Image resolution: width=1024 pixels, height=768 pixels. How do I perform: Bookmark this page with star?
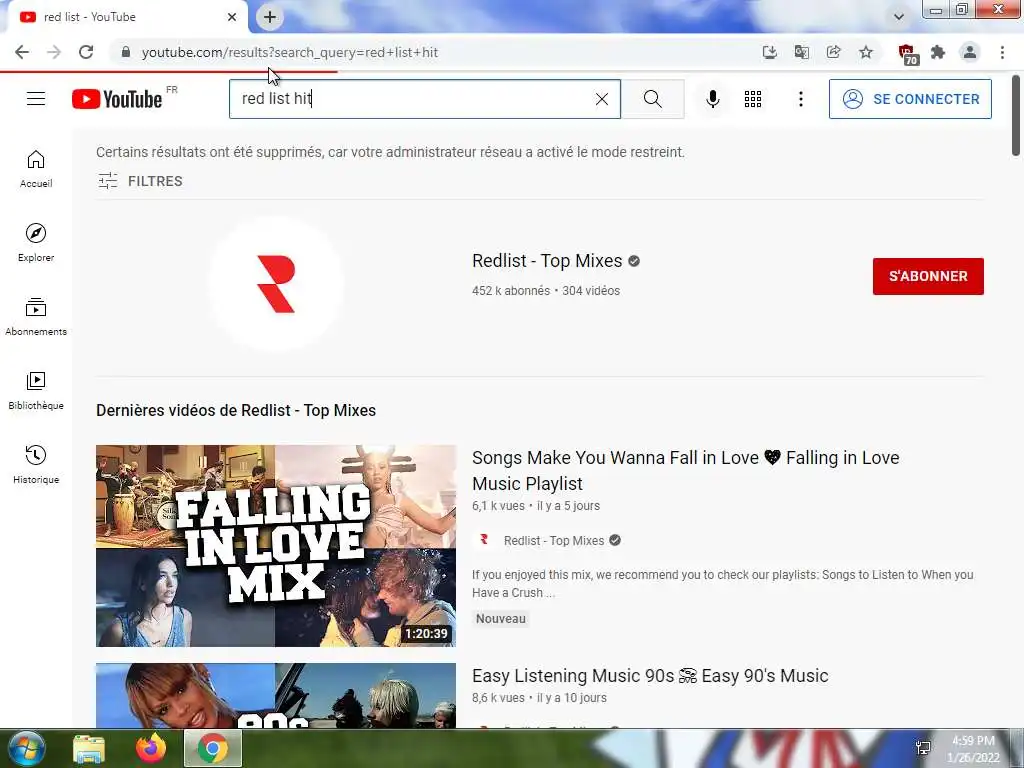click(x=865, y=52)
